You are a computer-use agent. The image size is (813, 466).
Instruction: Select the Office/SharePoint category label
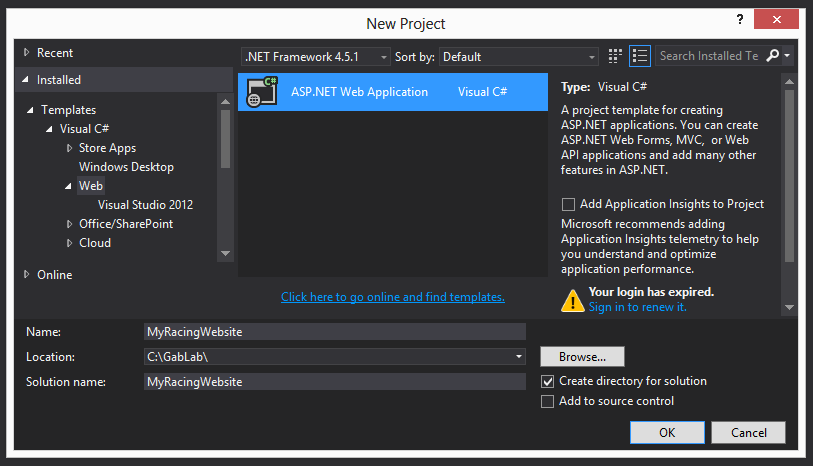click(x=126, y=224)
